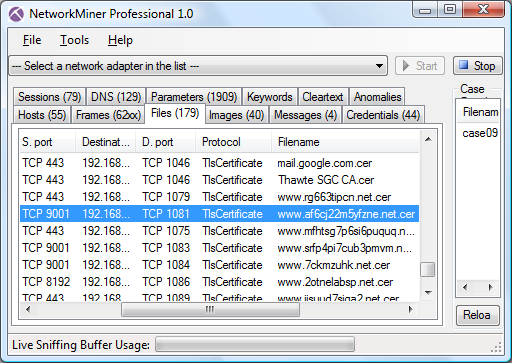The image size is (512, 363).
Task: Switch to the Cleartext tab
Action: tap(323, 97)
